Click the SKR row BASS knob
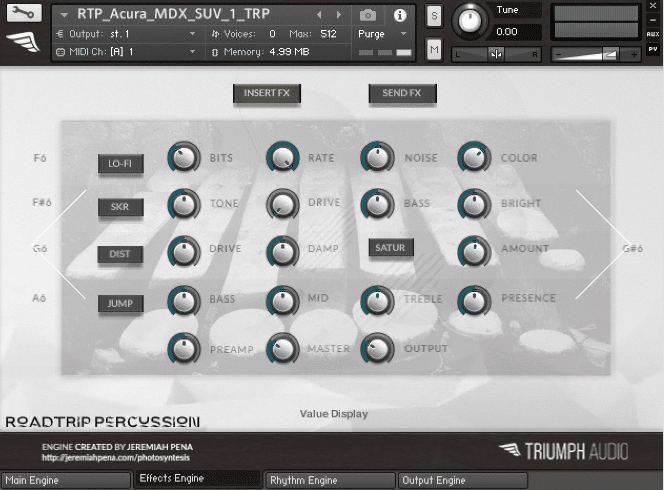This screenshot has height=490, width=664. (x=377, y=205)
